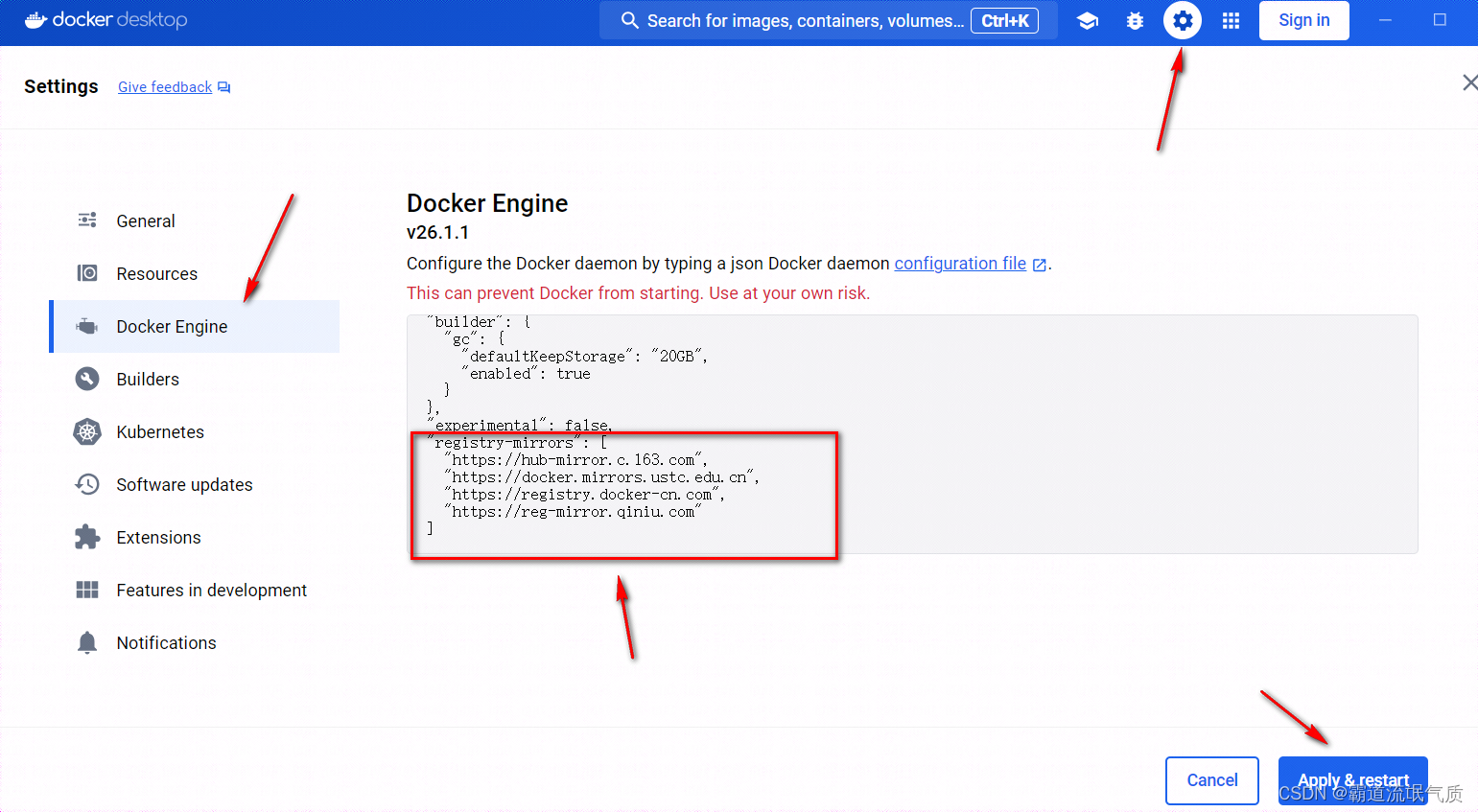
Task: Open the Troubleshoot bug icon
Action: [1135, 20]
